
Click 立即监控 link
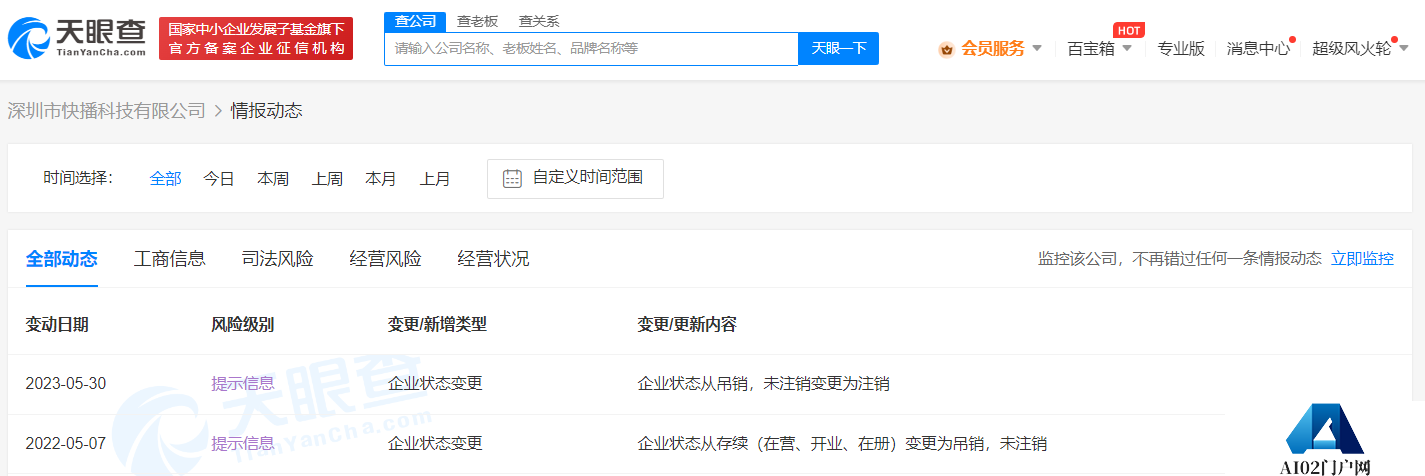[x=1362, y=259]
